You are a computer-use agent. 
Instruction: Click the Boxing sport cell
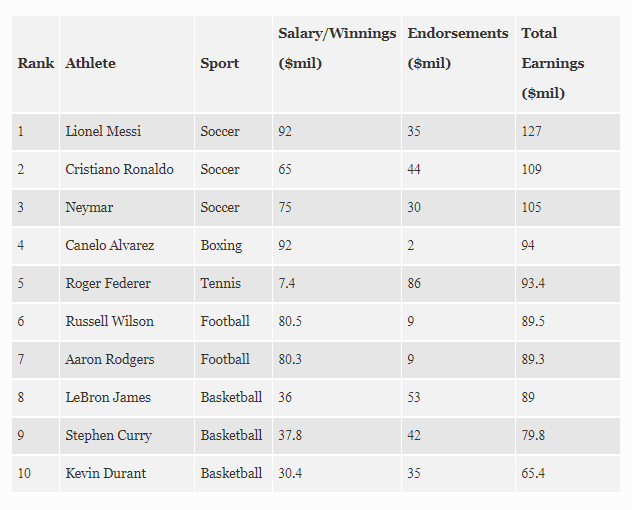click(x=221, y=245)
